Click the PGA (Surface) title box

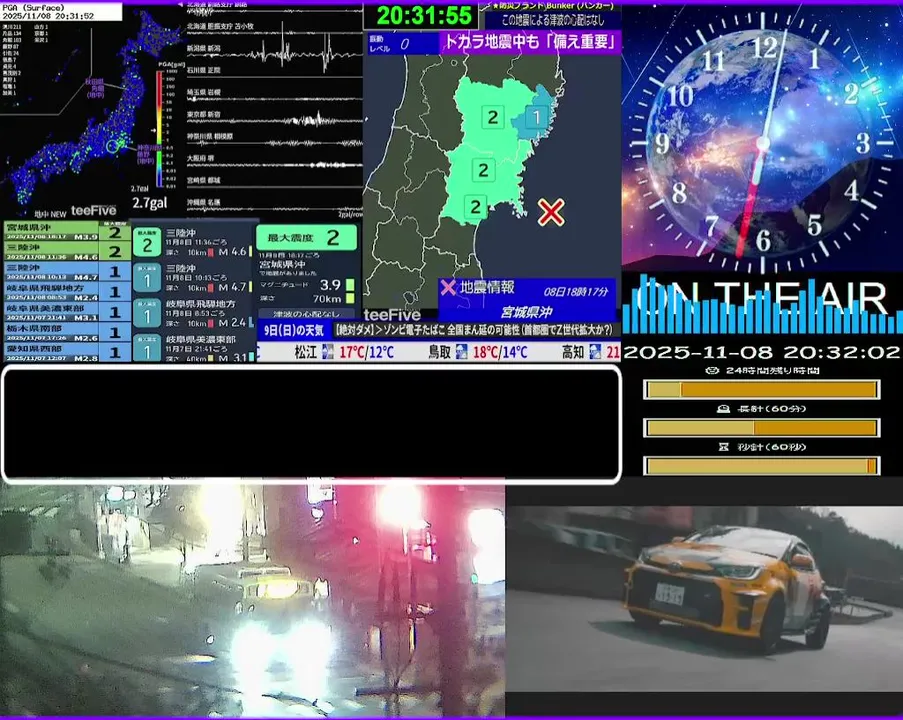pyautogui.click(x=61, y=12)
